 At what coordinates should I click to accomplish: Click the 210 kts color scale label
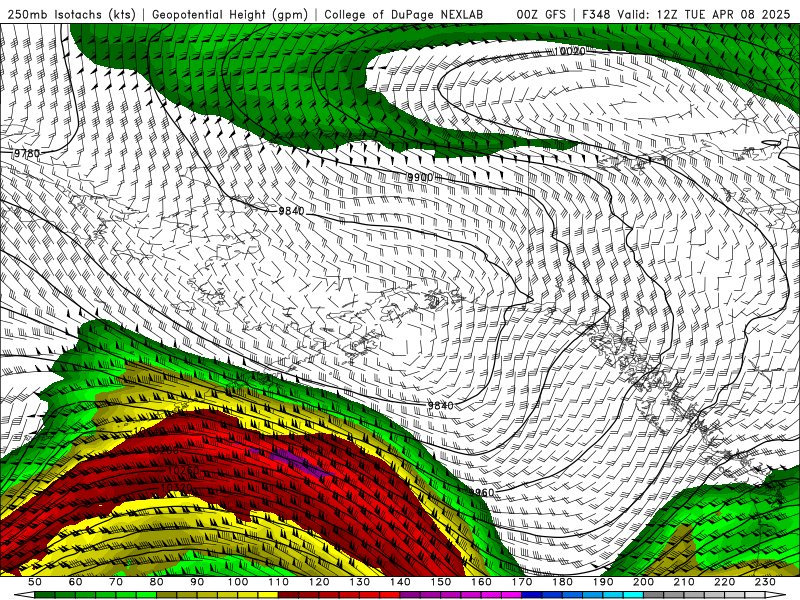coord(684,582)
